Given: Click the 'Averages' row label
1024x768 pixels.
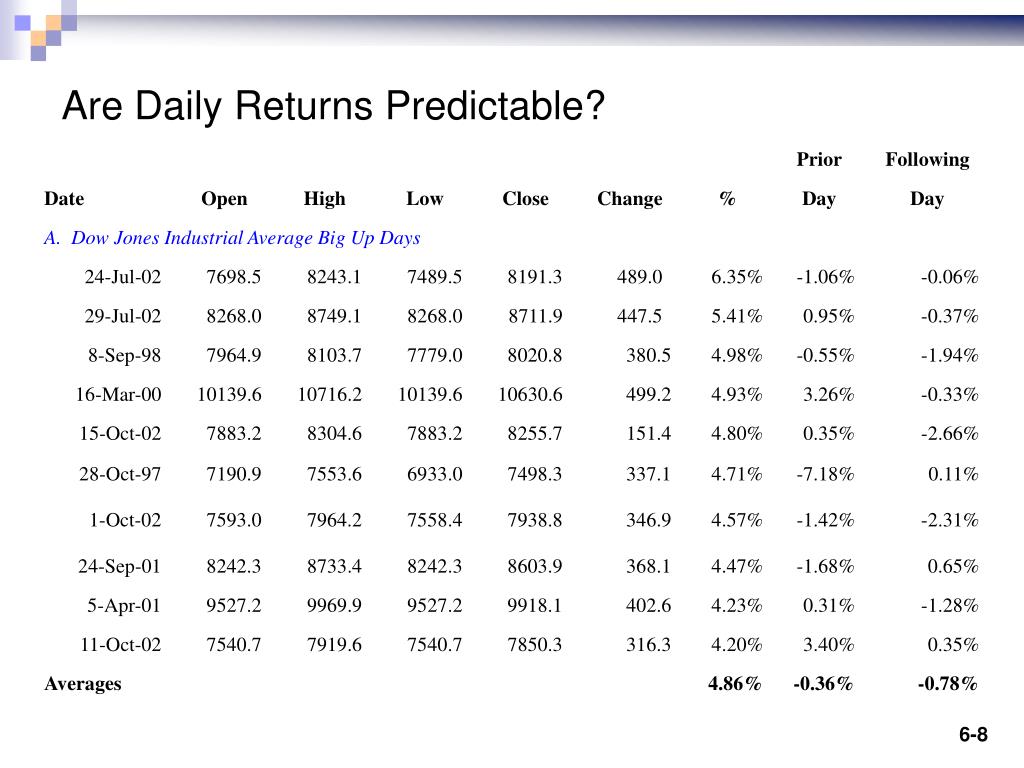Looking at the screenshot, I should click(83, 684).
